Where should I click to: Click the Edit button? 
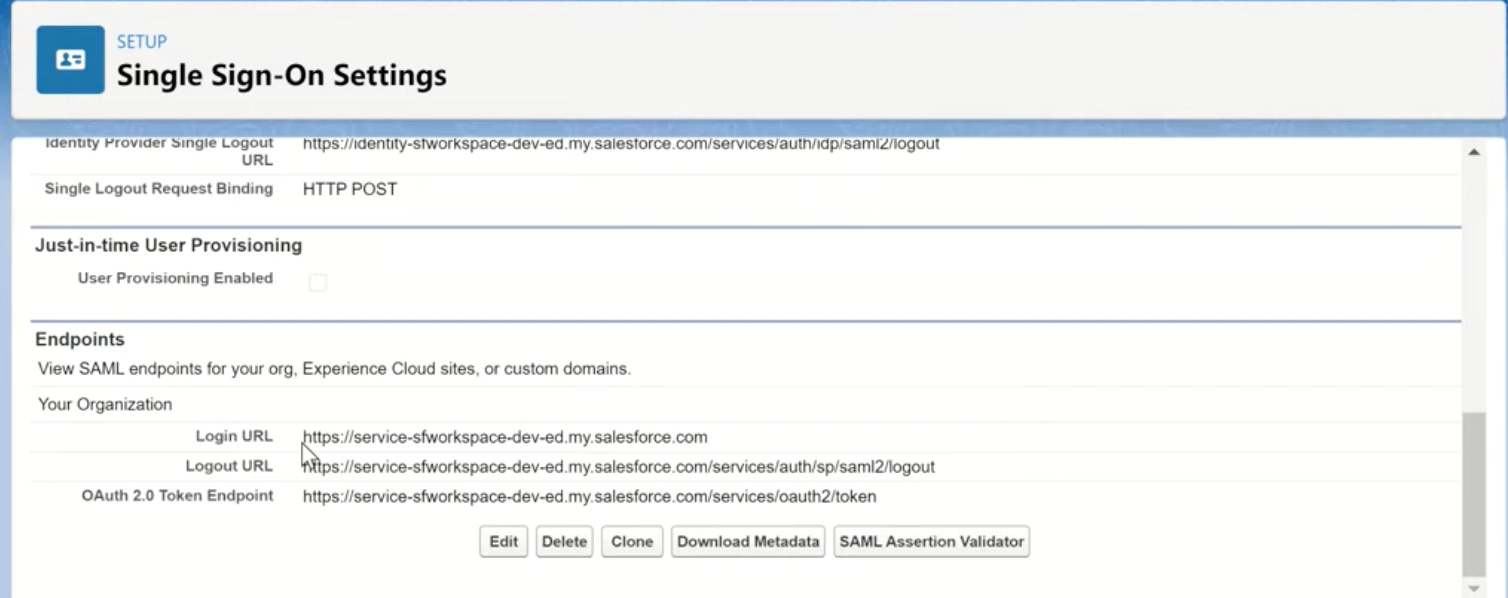pyautogui.click(x=503, y=542)
